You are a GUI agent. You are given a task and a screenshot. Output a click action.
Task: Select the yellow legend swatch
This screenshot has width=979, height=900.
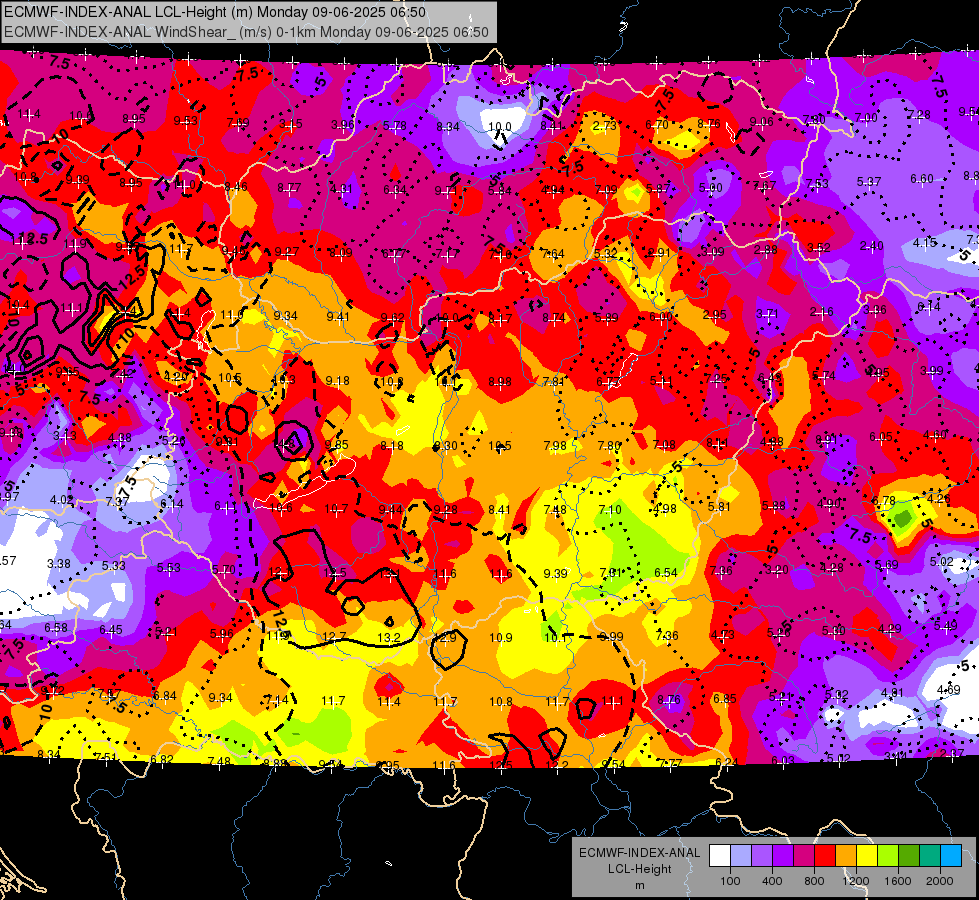(x=867, y=856)
